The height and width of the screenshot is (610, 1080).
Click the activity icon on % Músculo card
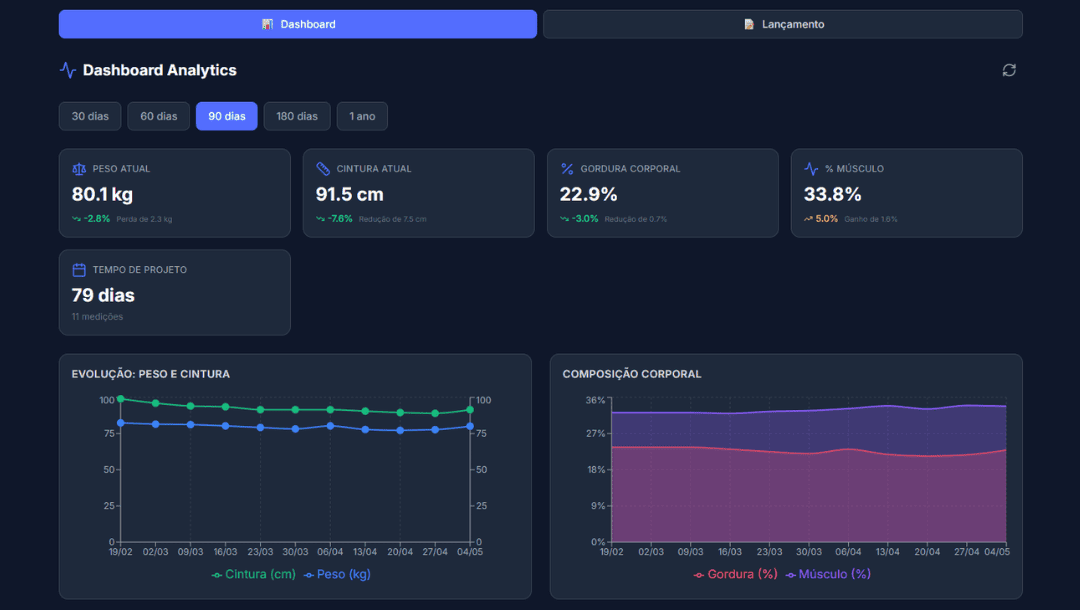(x=811, y=169)
